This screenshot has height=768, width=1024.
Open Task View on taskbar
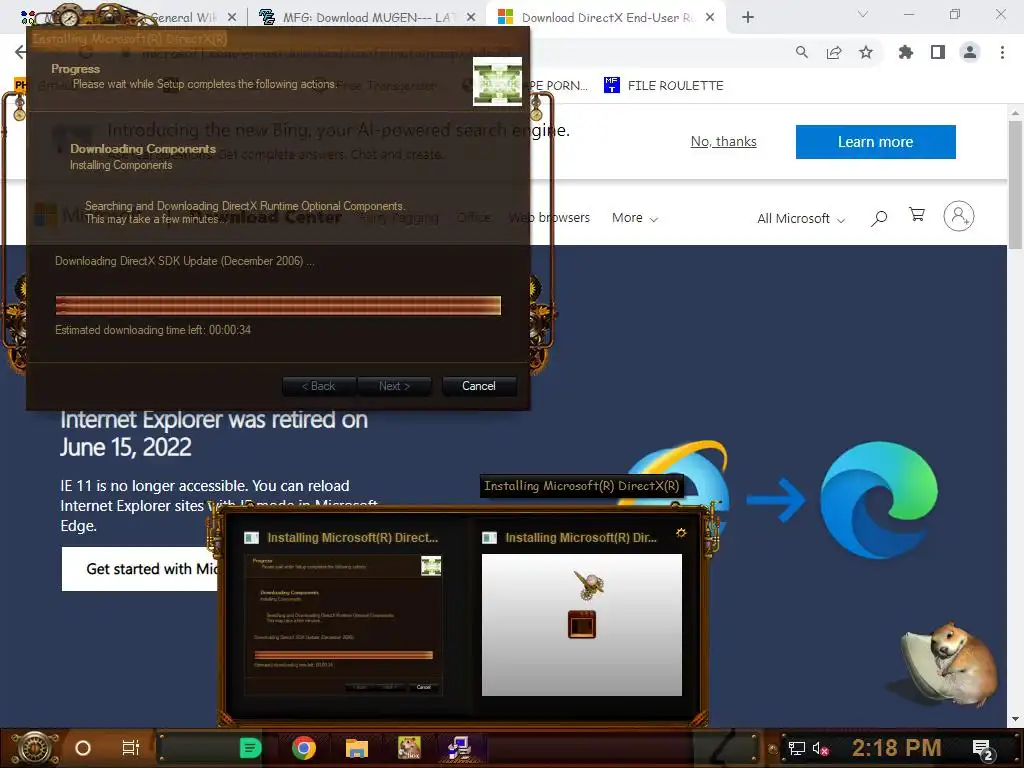pyautogui.click(x=131, y=748)
